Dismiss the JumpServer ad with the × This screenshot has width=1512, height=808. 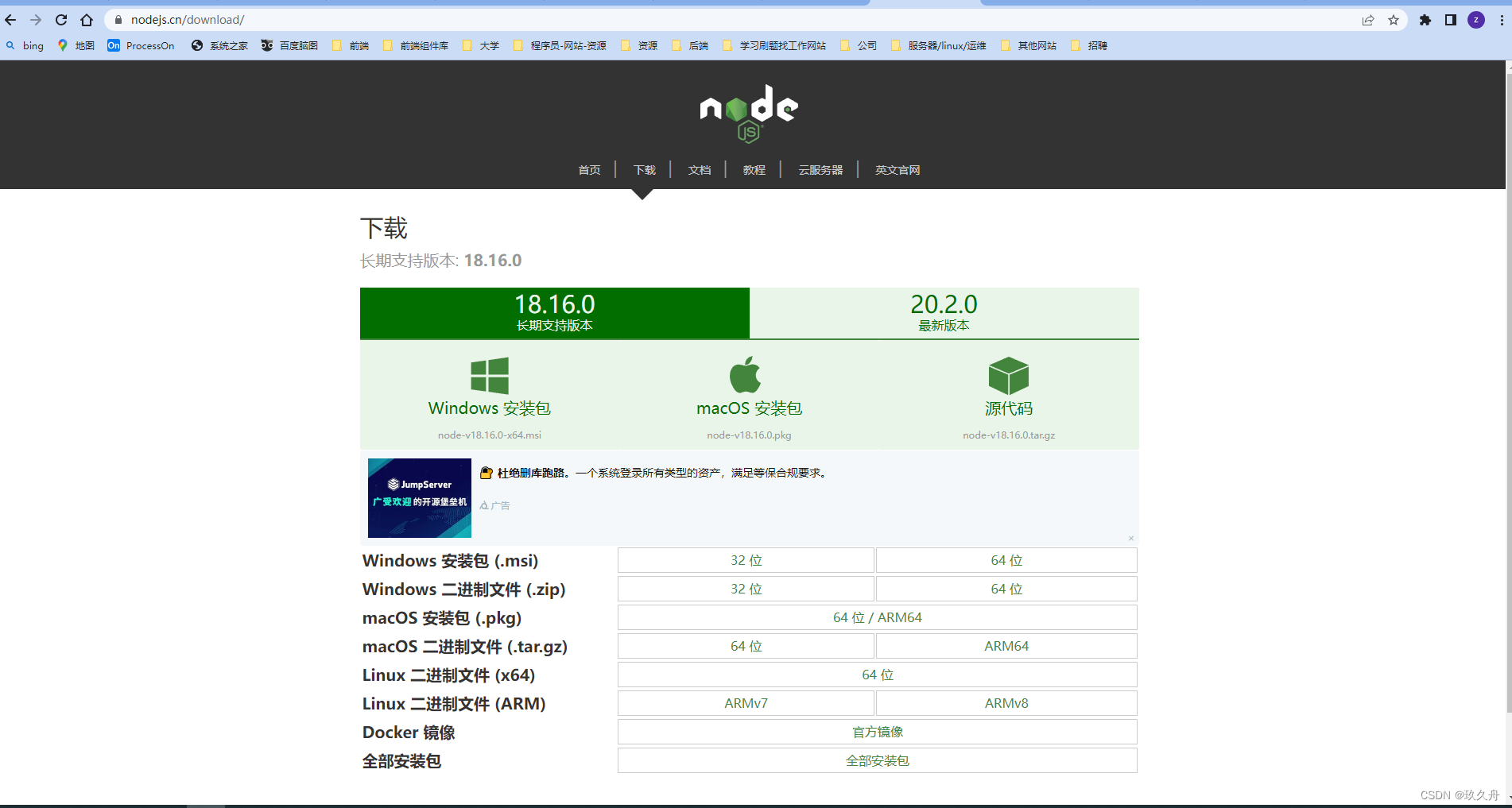pyautogui.click(x=1130, y=538)
